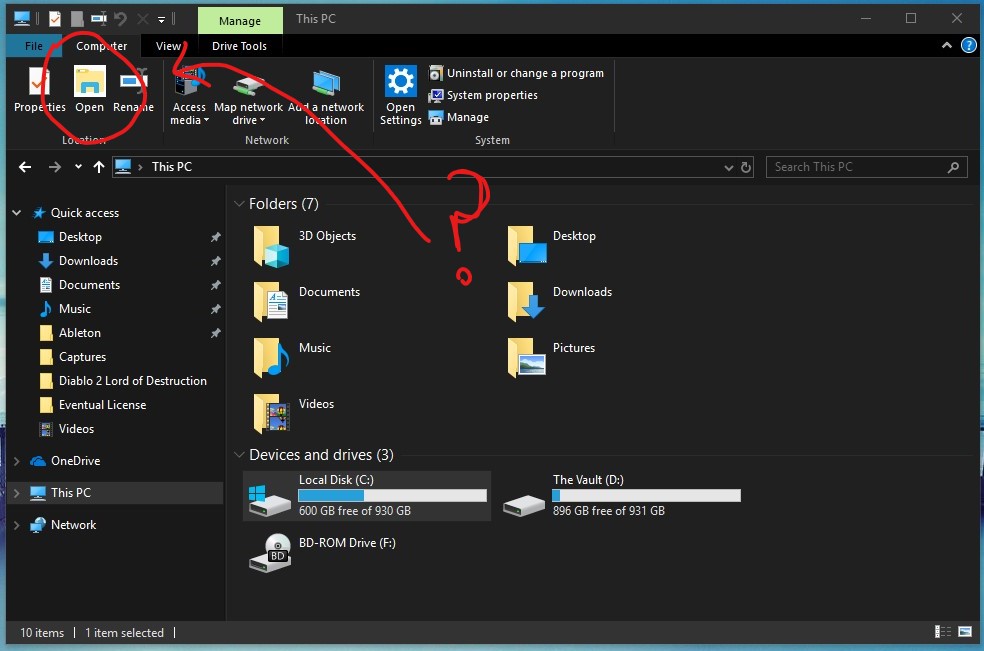984x651 pixels.
Task: Click Uninstall or change a program
Action: (x=516, y=73)
